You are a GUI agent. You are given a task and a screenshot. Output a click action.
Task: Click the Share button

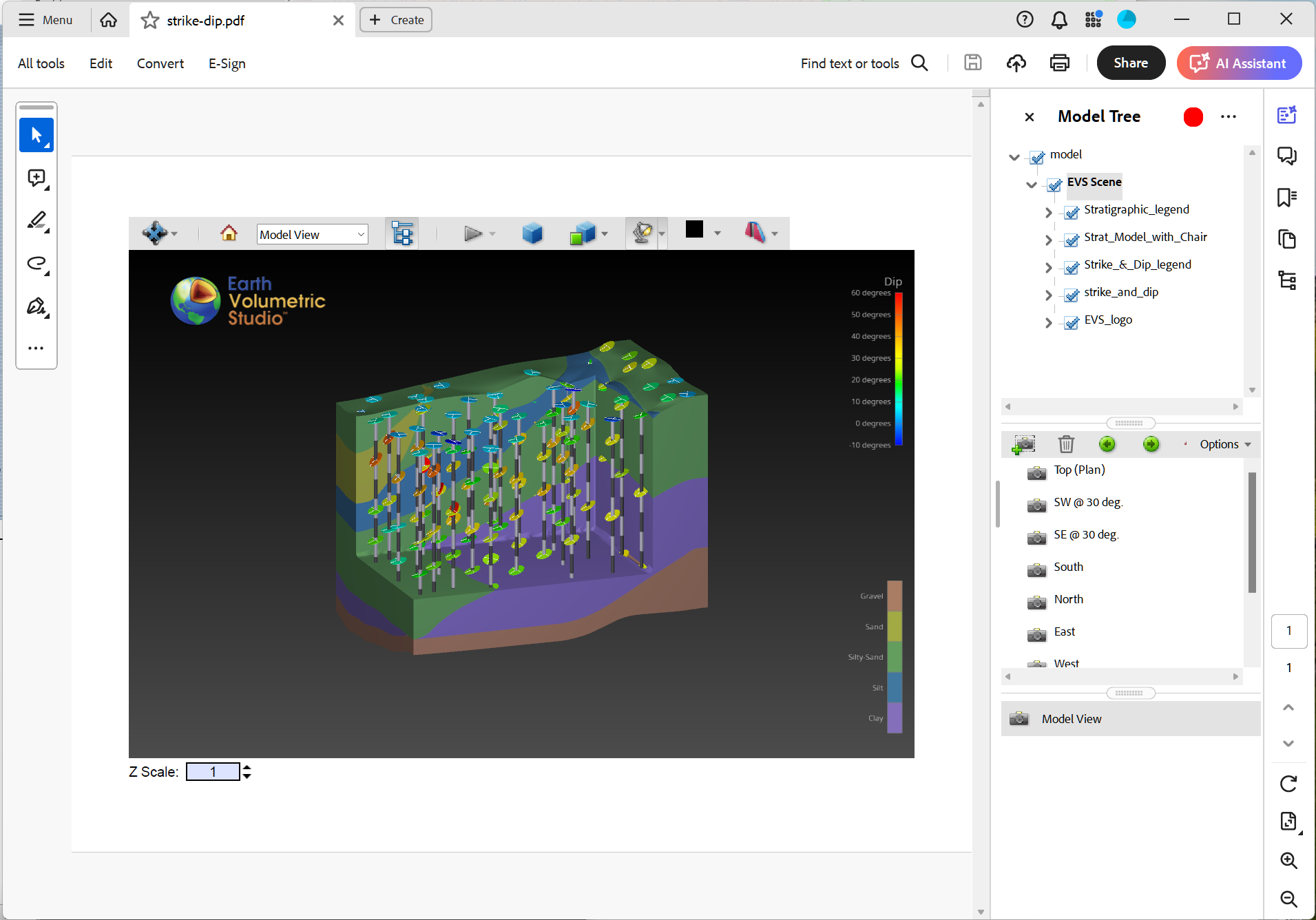click(1130, 63)
